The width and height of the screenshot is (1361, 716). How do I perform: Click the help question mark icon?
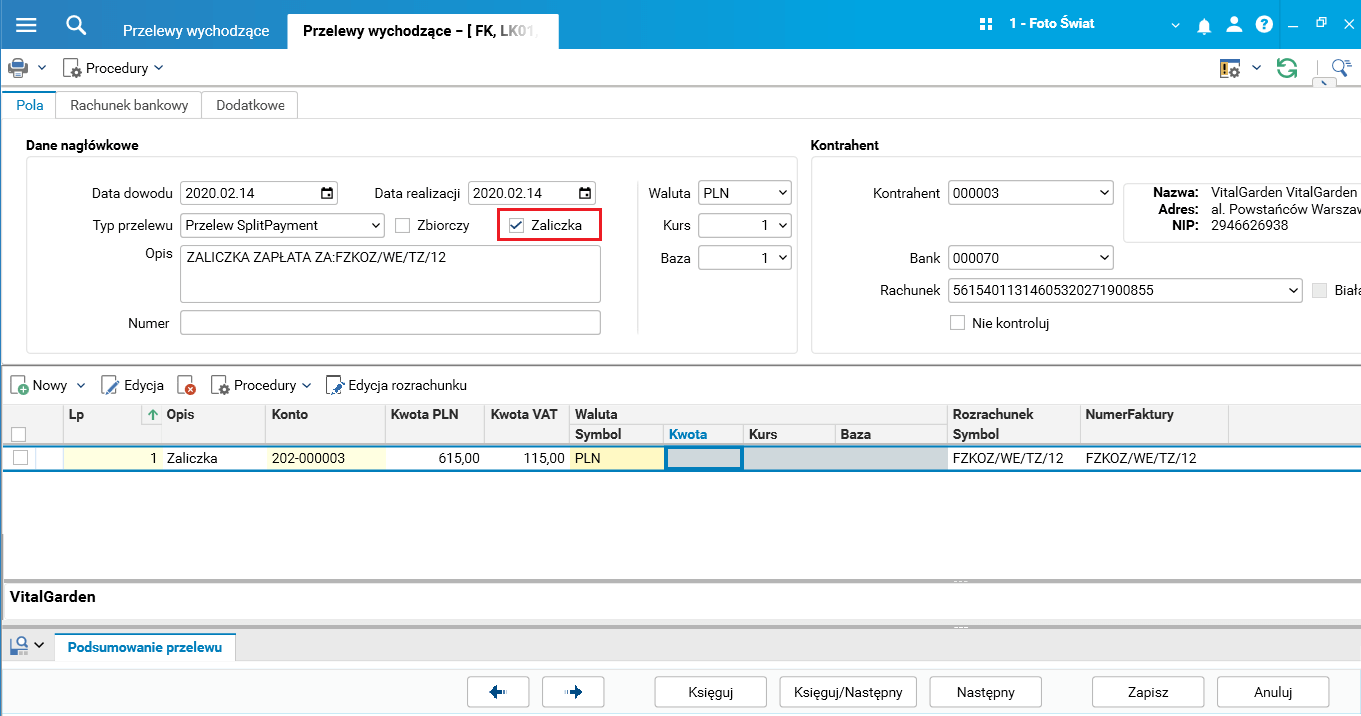tap(1264, 25)
